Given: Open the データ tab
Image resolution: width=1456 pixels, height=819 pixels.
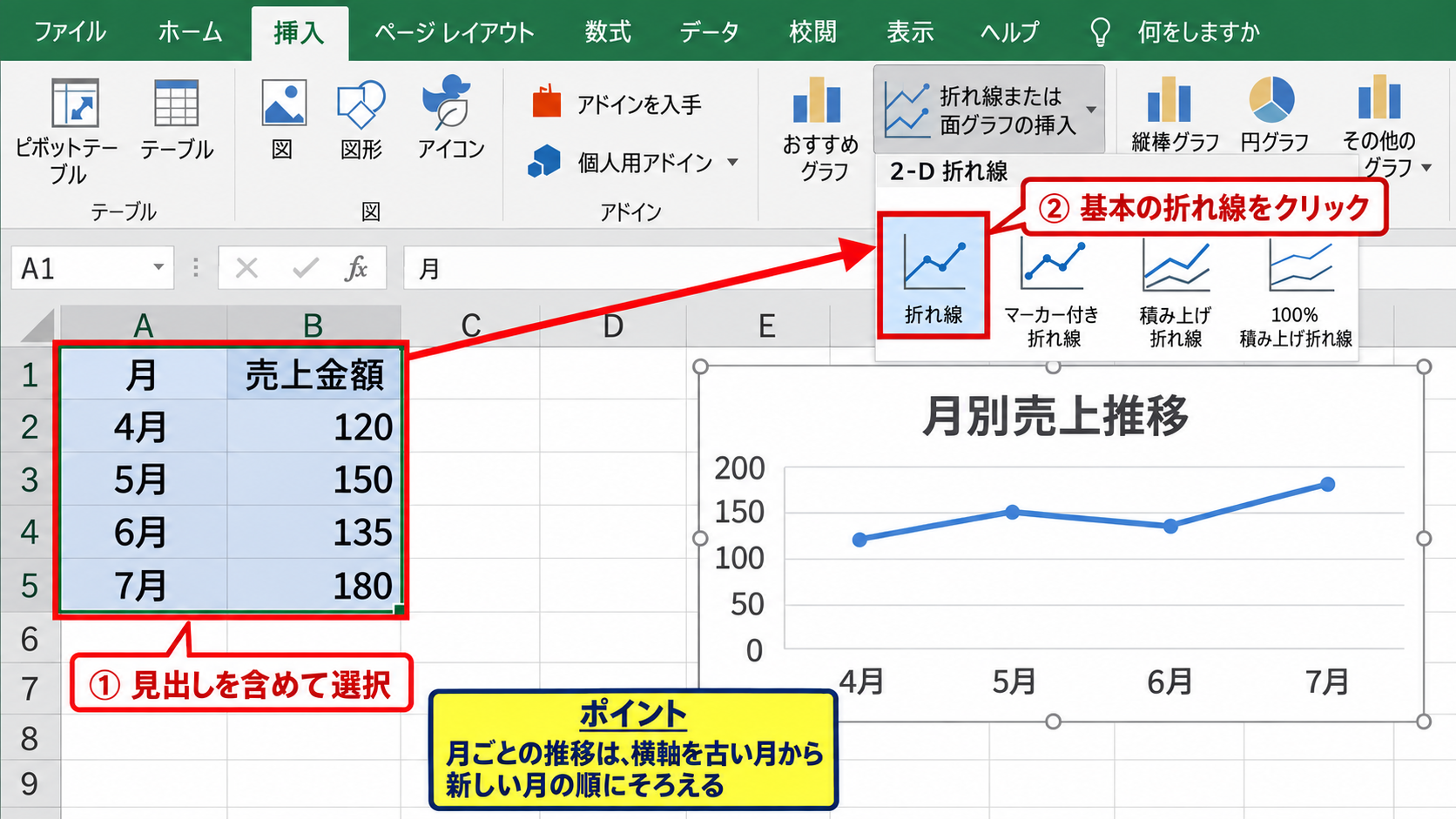Looking at the screenshot, I should (x=710, y=32).
